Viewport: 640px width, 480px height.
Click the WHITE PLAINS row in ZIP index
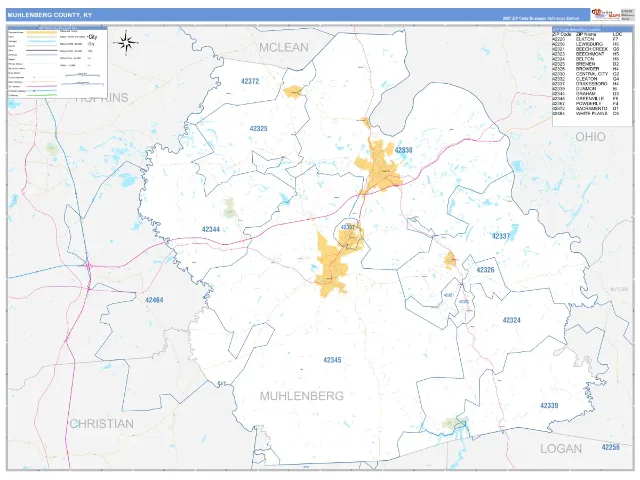586,113
